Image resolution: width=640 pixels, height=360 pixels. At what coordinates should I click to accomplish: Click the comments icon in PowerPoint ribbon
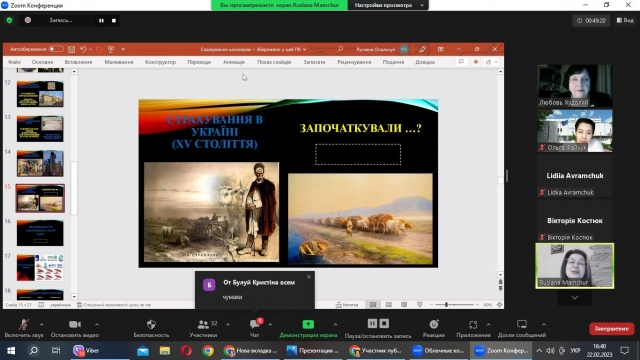(461, 62)
